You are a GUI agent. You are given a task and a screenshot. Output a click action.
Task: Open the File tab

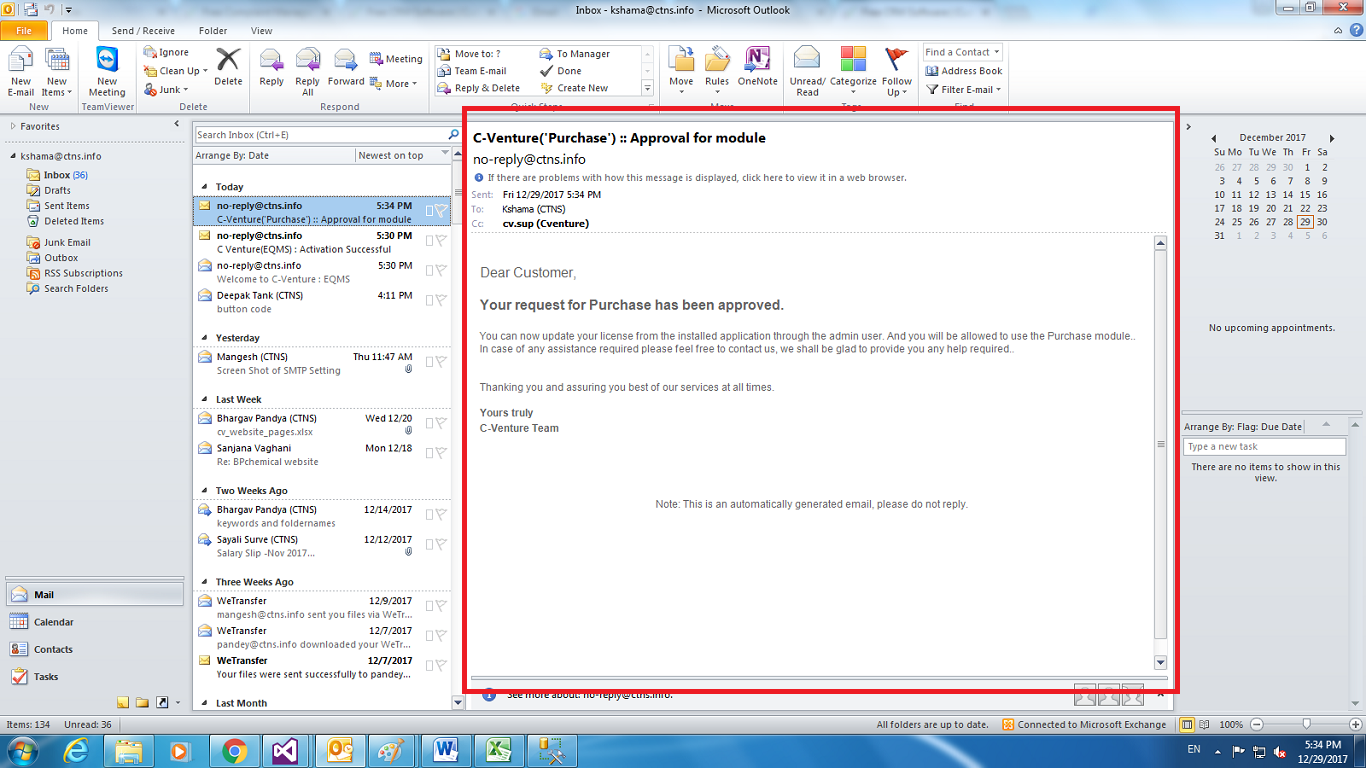point(24,31)
